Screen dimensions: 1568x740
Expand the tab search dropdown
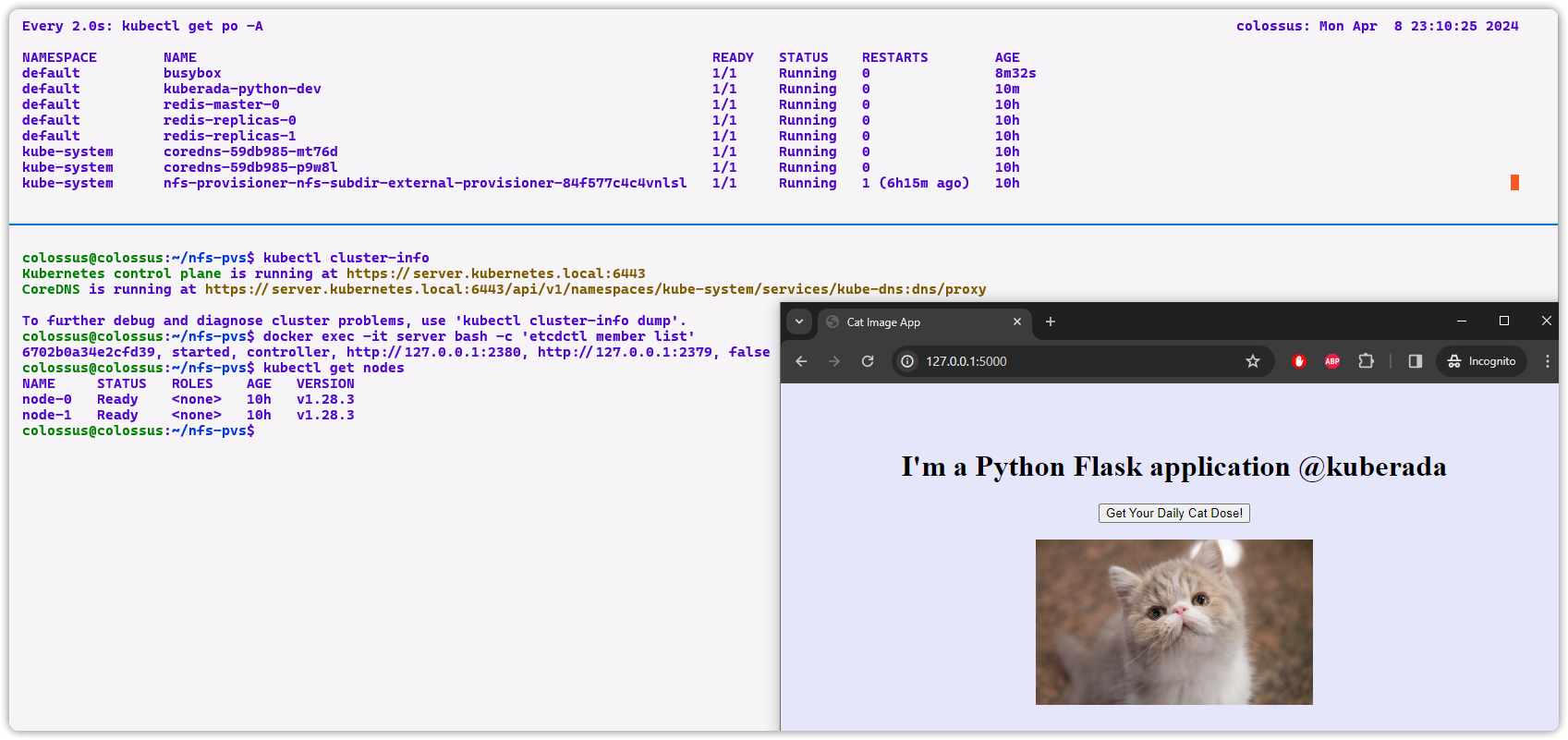tap(799, 321)
